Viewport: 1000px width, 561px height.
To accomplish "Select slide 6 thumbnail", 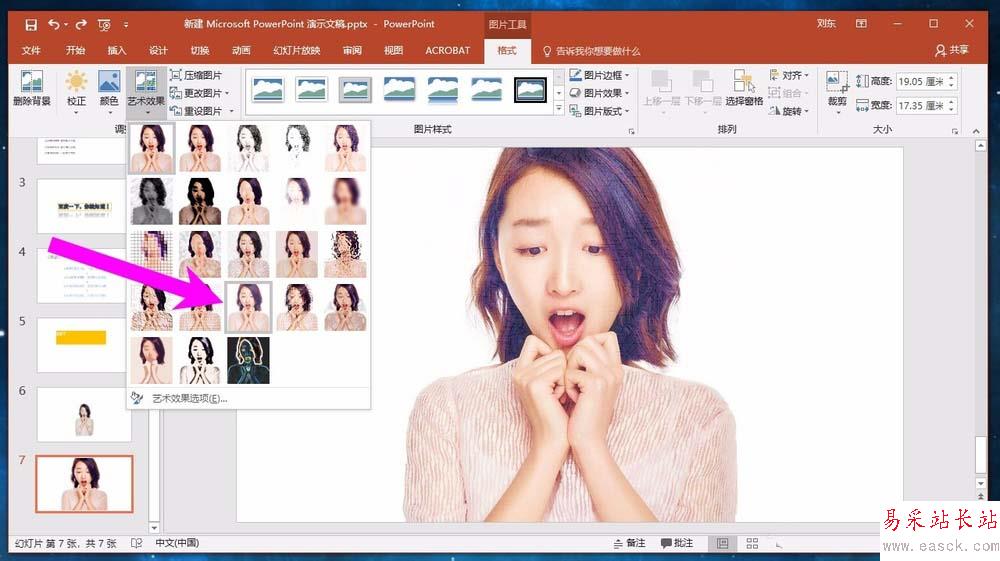I will 84,414.
